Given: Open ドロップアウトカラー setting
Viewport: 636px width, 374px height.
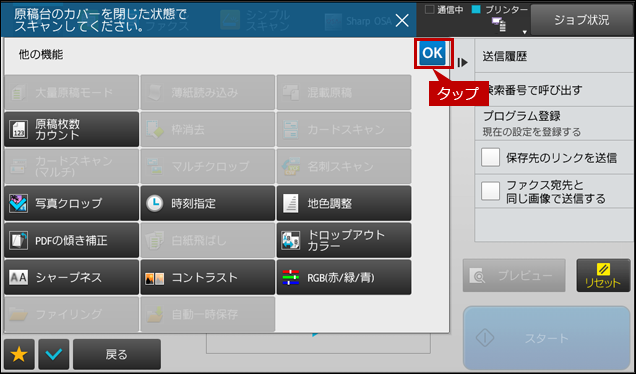Looking at the screenshot, I should click(x=344, y=240).
